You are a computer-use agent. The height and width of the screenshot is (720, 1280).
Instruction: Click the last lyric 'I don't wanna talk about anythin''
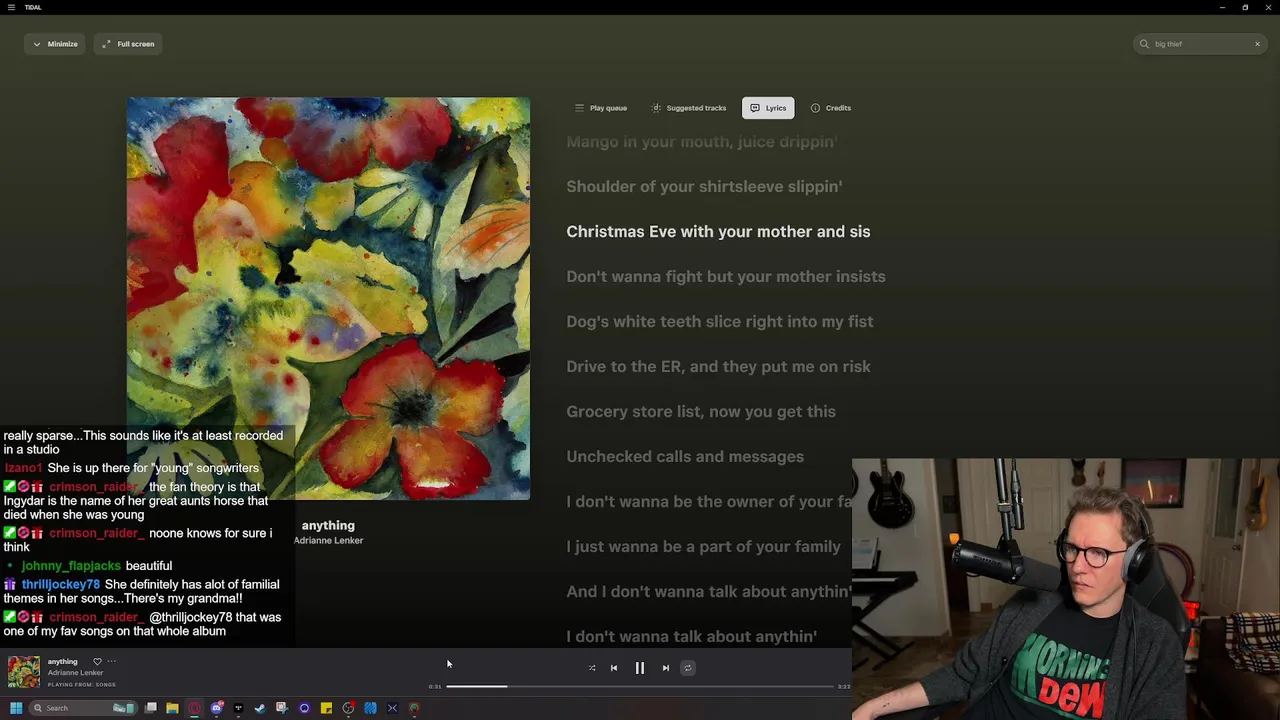point(691,636)
